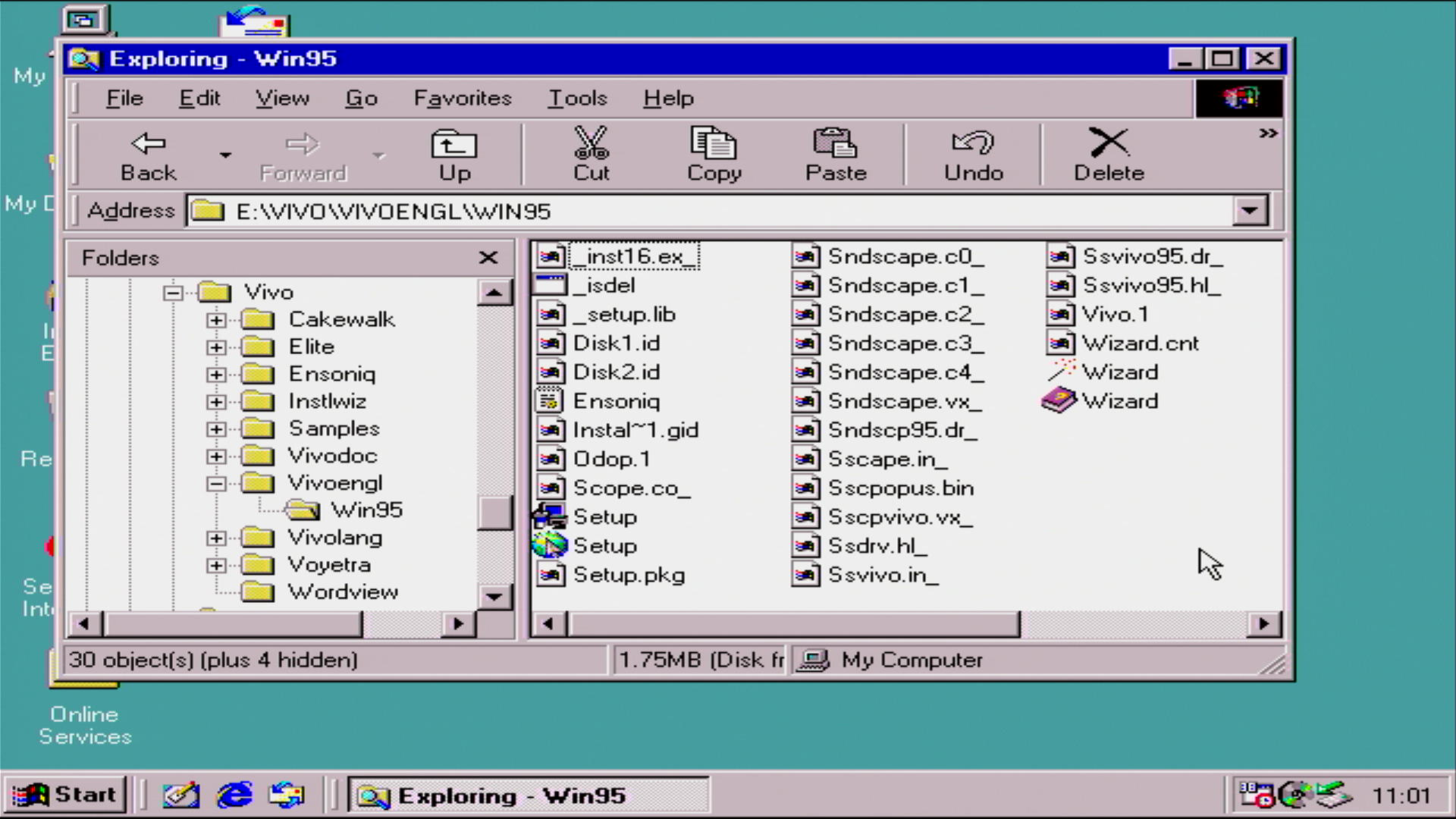Open the Tools menu
1456x819 pixels.
577,98
